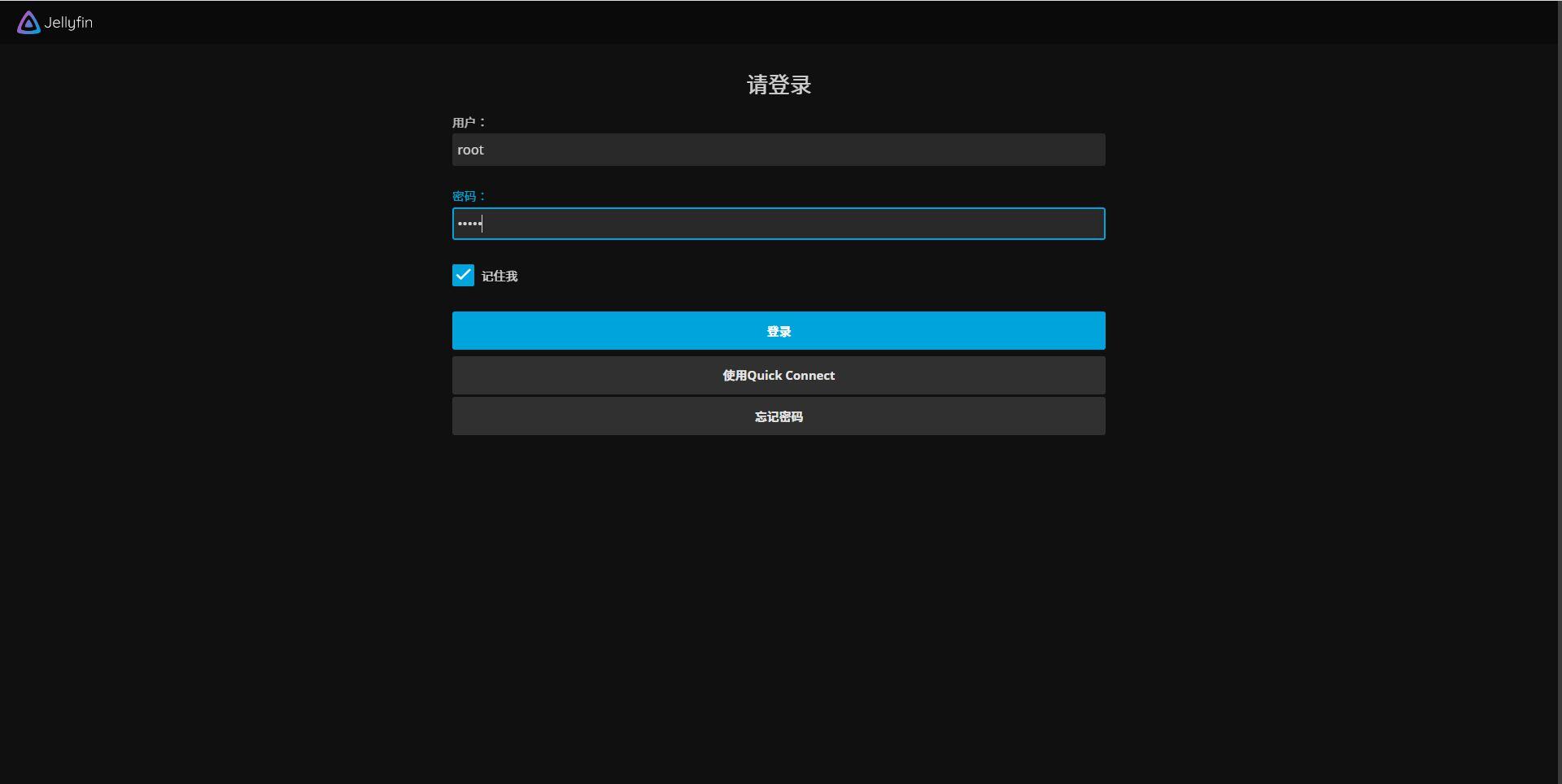Click the Quick Connect button text
The image size is (1562, 784).
pyautogui.click(x=778, y=375)
